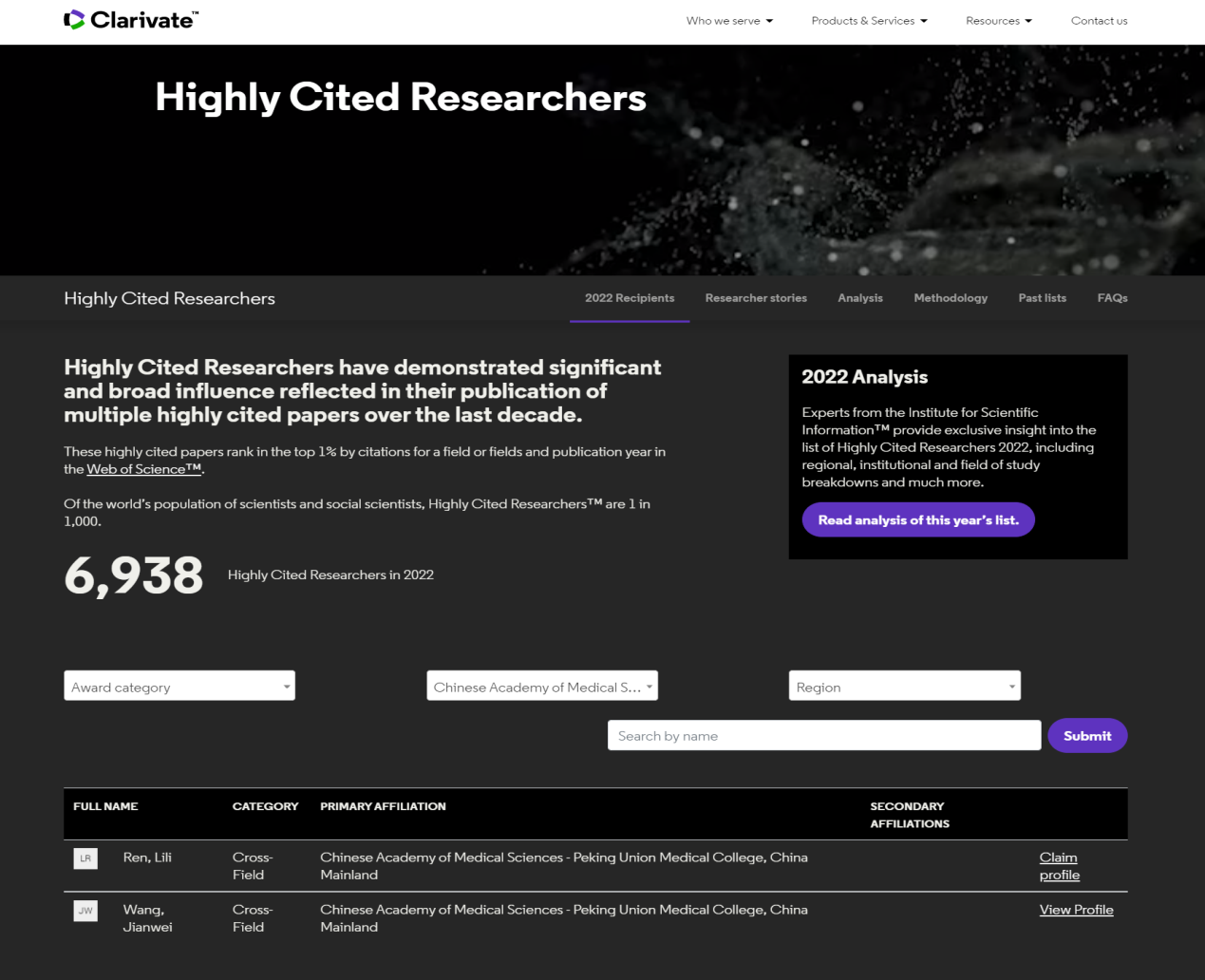
Task: Click the large Highly Cited Researchers banner heading
Action: (401, 97)
